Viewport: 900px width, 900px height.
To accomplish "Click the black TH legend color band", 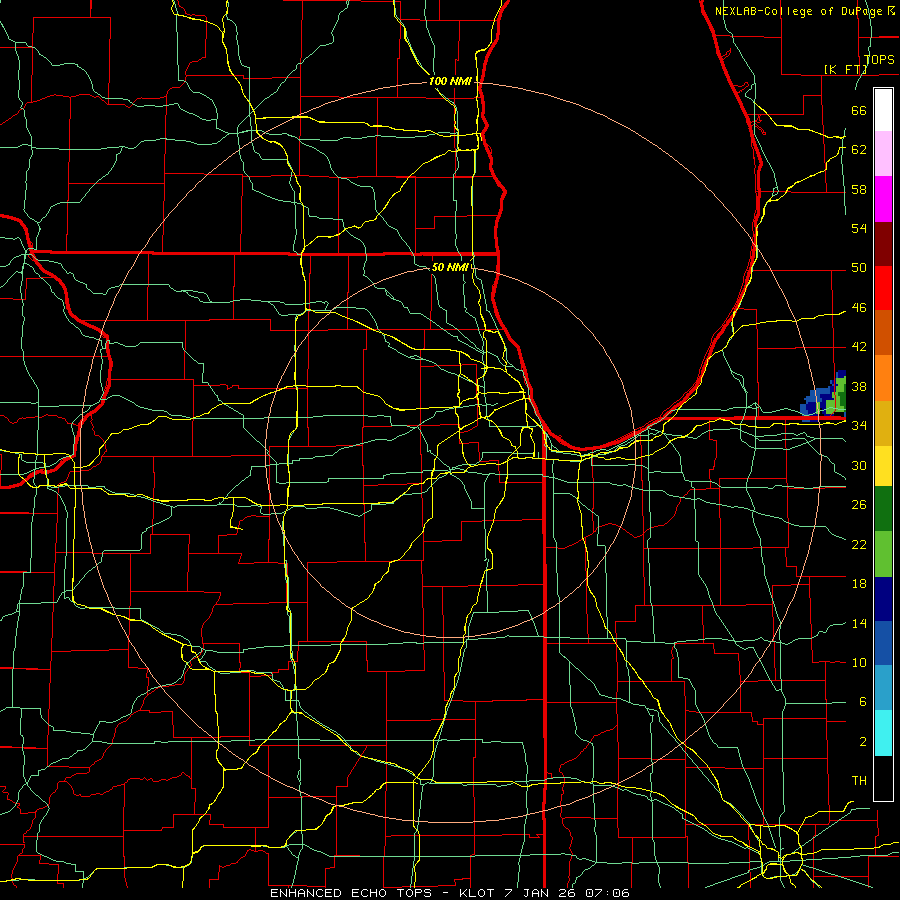I will 883,777.
